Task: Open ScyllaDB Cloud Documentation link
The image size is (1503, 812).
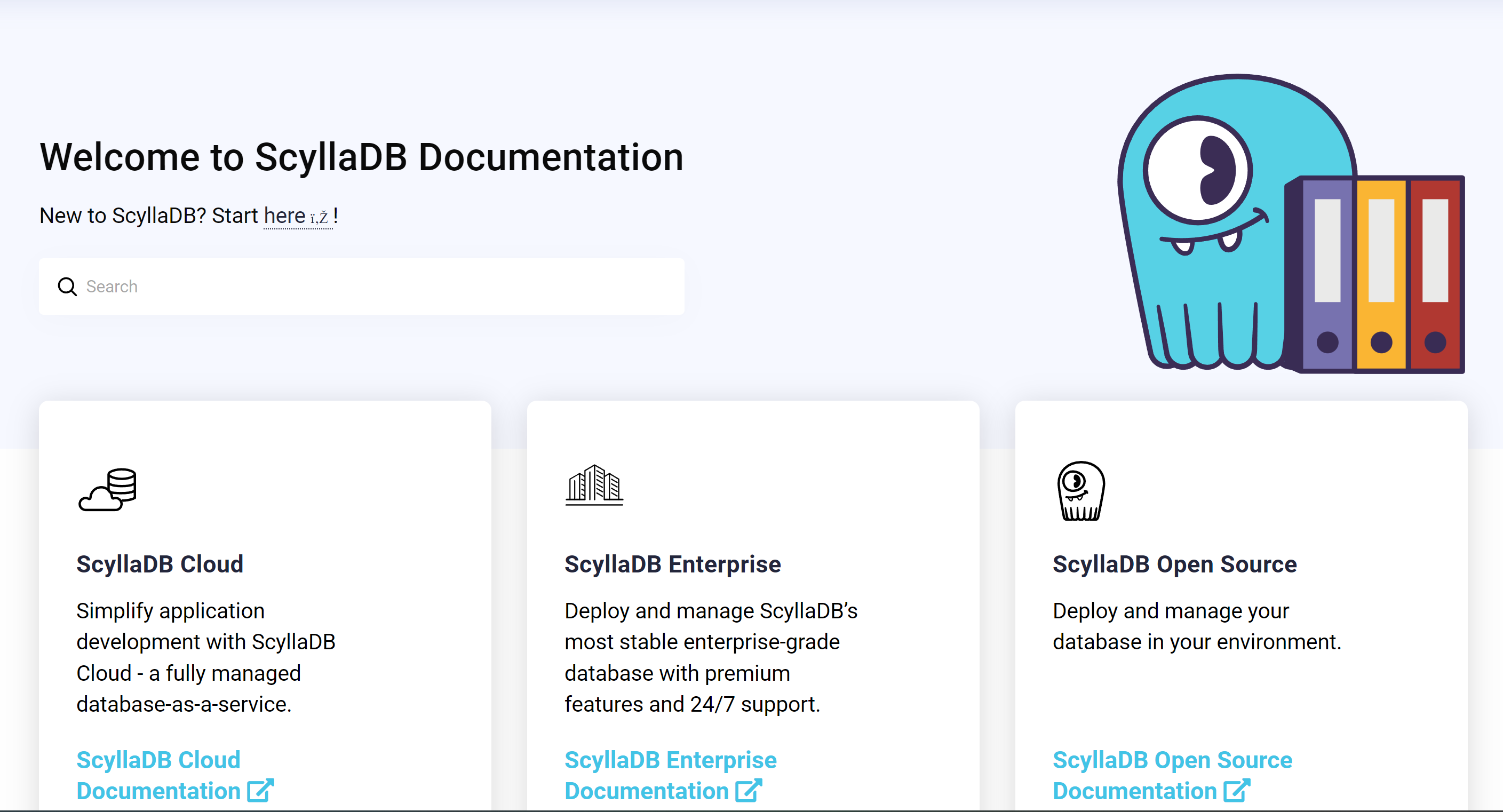Action: click(x=175, y=775)
